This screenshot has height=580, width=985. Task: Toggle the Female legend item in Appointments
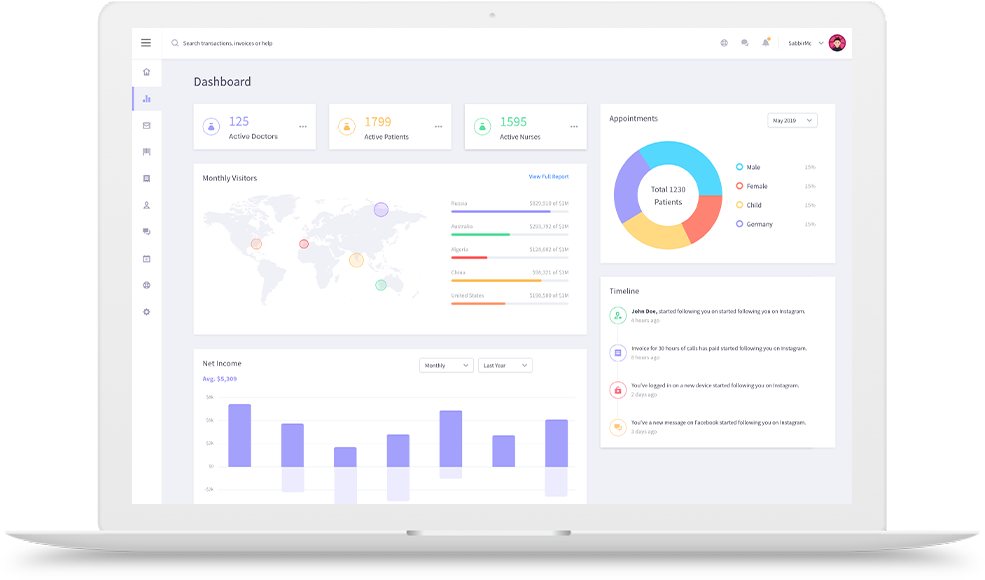pyautogui.click(x=756, y=186)
